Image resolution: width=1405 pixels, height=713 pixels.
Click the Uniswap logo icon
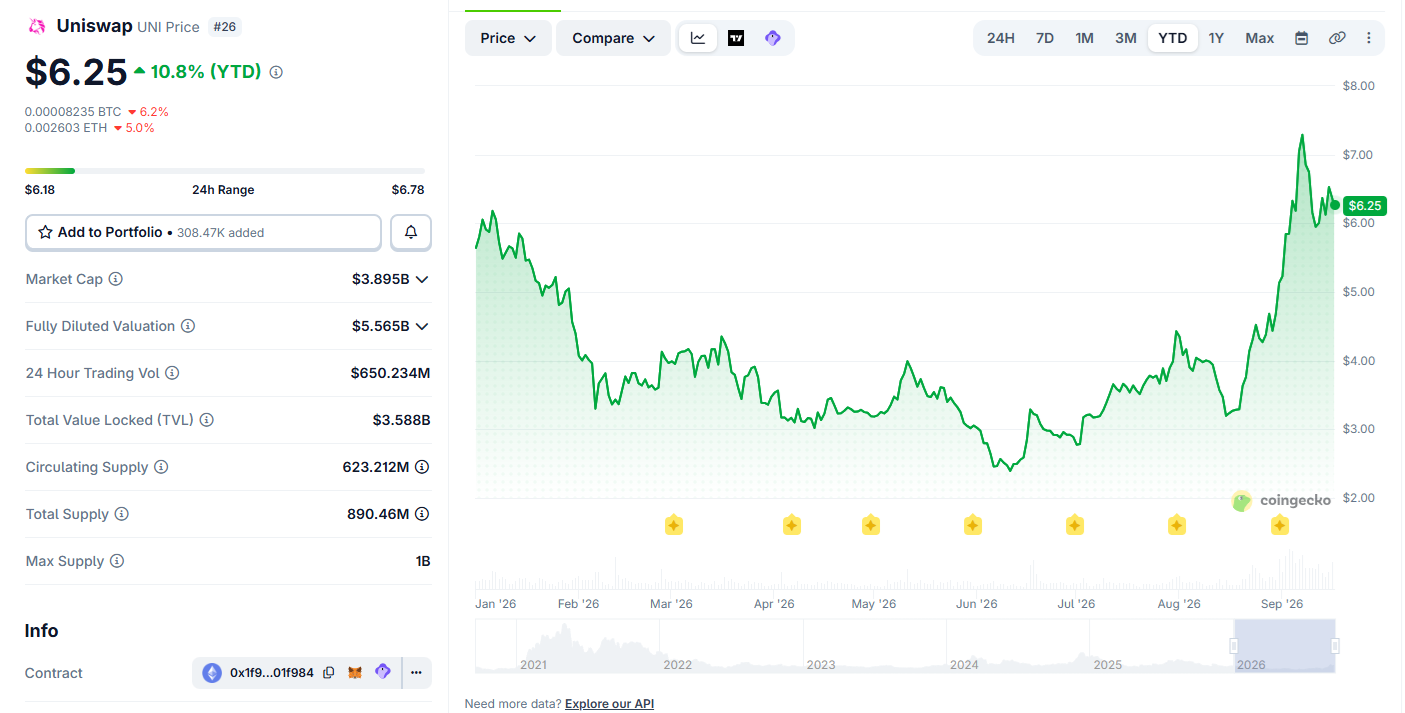(x=37, y=27)
